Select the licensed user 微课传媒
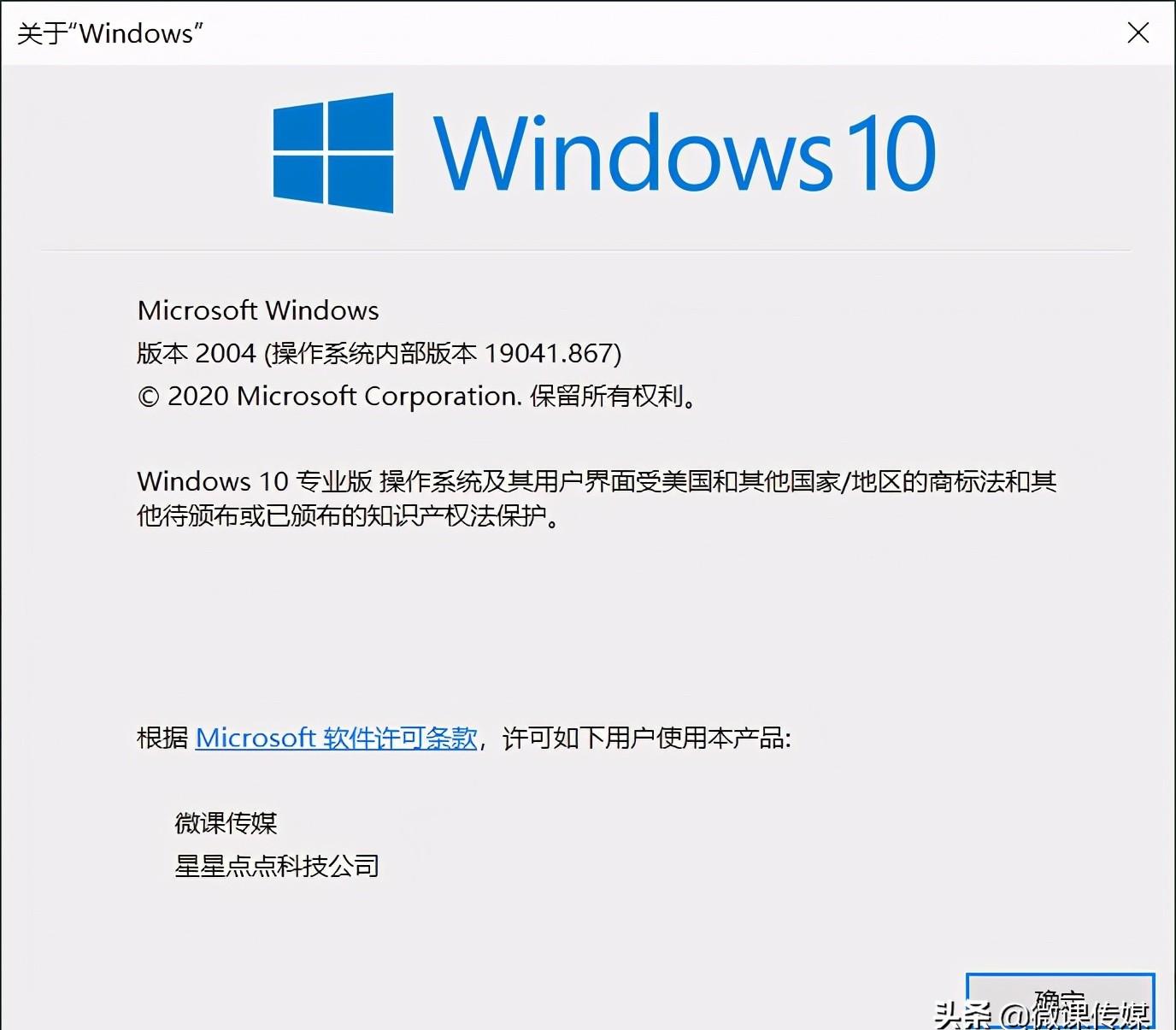The height and width of the screenshot is (1030, 1176). (x=226, y=823)
